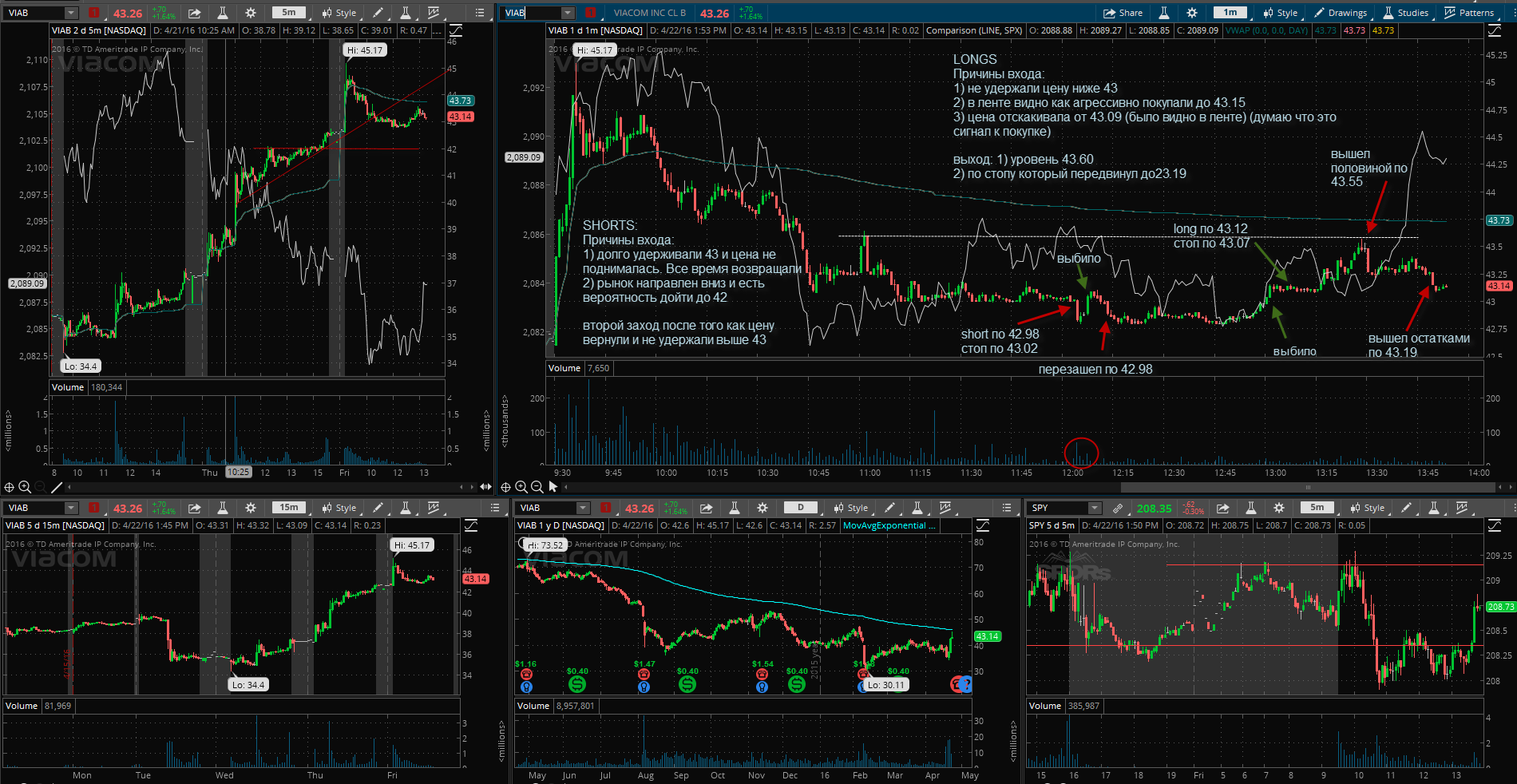The image size is (1517, 784).
Task: Click the earnings phone icon under $1.47 on daily chart
Action: pyautogui.click(x=644, y=675)
